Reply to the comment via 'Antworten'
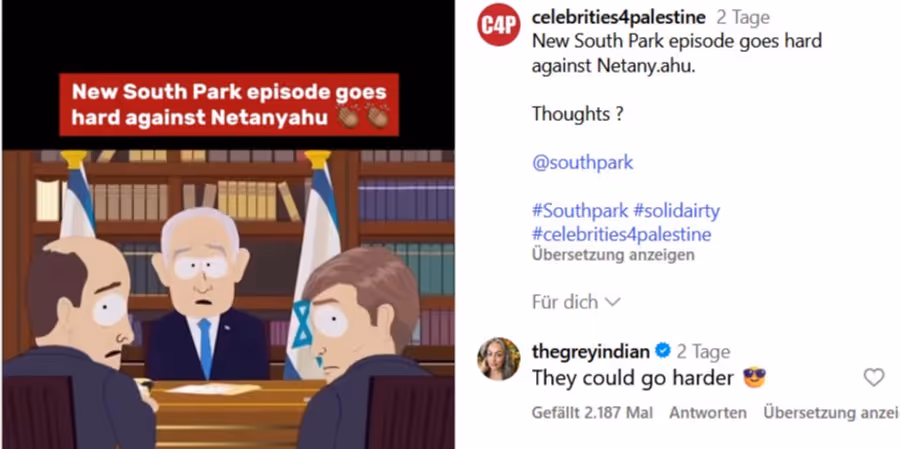Screen dimensions: 900x449 [708, 413]
